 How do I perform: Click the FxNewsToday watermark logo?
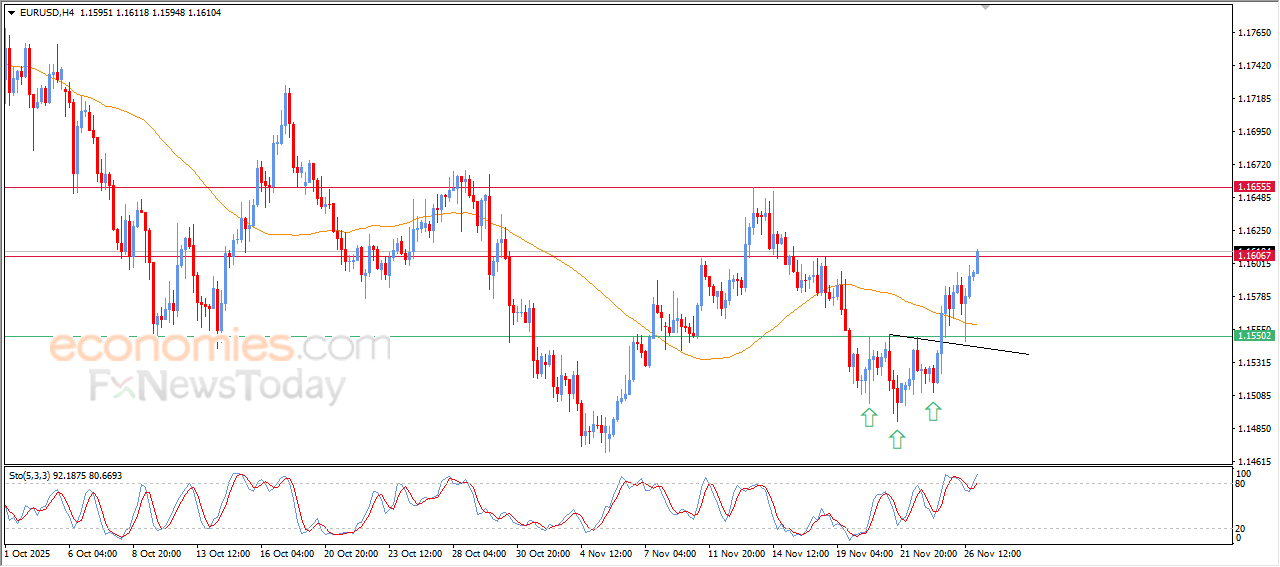[x=217, y=386]
